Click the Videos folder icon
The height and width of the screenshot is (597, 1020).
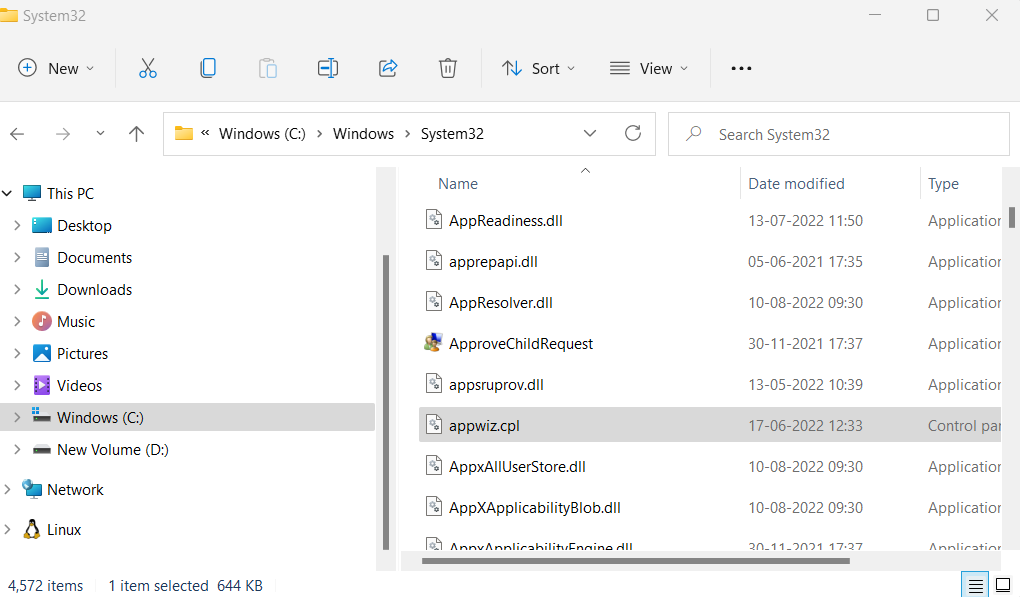(42, 385)
